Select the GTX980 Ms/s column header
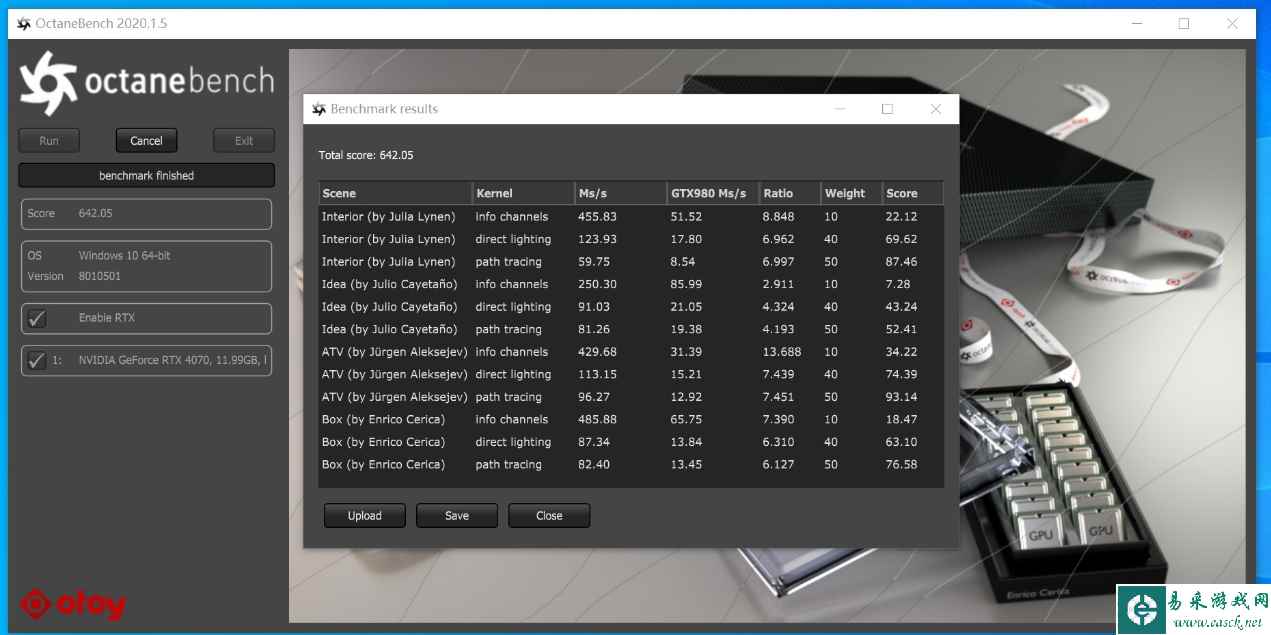Viewport: 1271px width, 635px height. pos(713,193)
